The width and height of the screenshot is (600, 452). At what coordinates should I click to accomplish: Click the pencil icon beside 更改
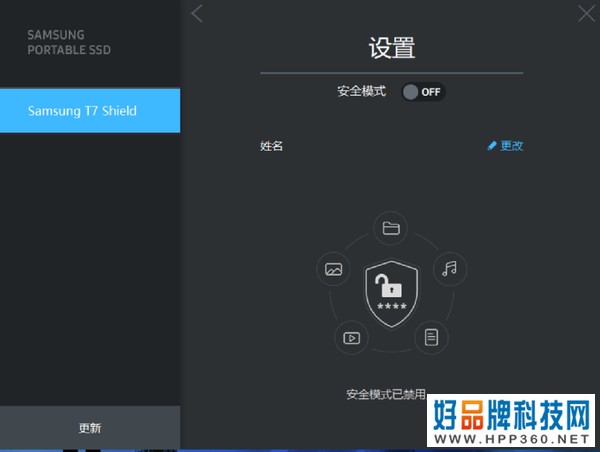(492, 146)
